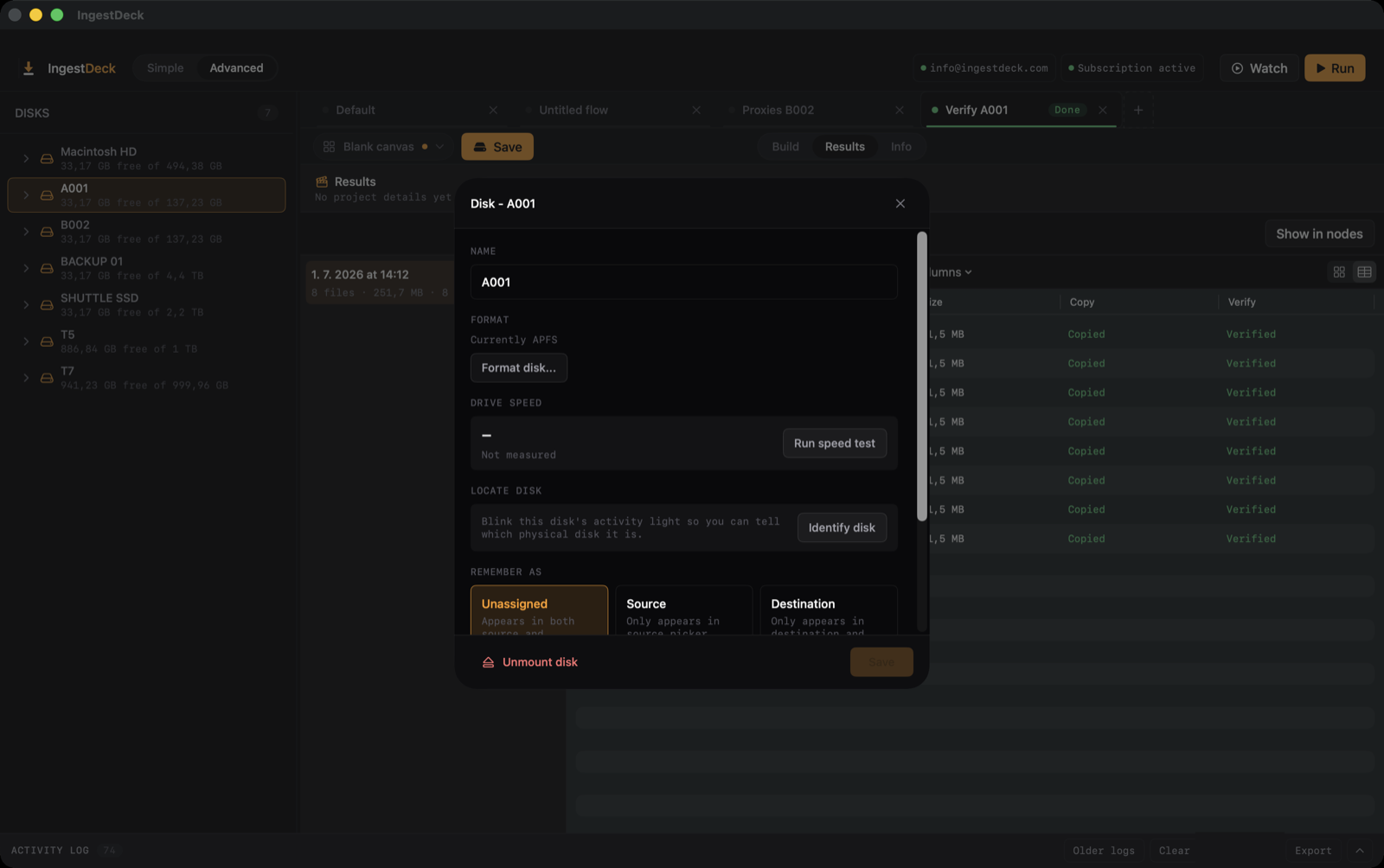This screenshot has height=868, width=1384.
Task: Click the Subscription active badge
Action: point(1132,68)
